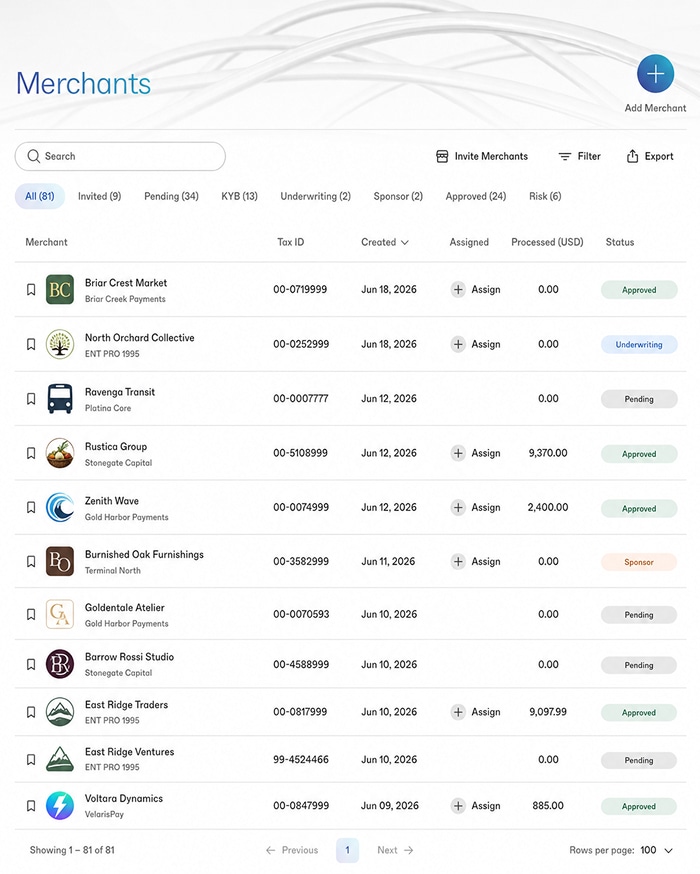Bookmark Burnished Oak Furnishings
The height and width of the screenshot is (874, 700).
[31, 561]
